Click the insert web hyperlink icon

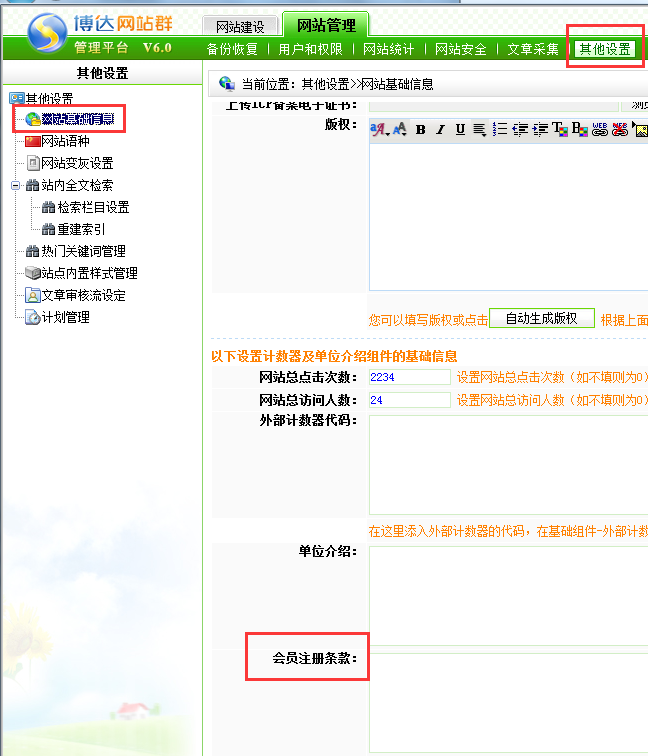coord(600,129)
